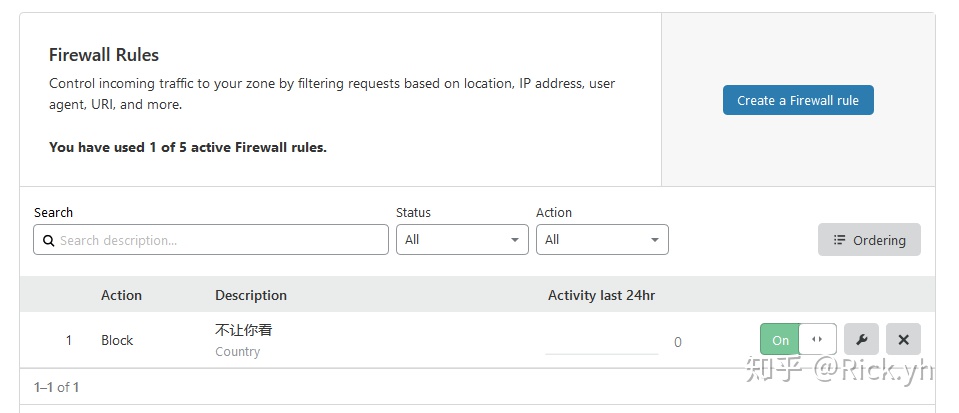Viewport: 959px width, 413px height.
Task: Select the rule description 不让你看
Action: point(243,330)
